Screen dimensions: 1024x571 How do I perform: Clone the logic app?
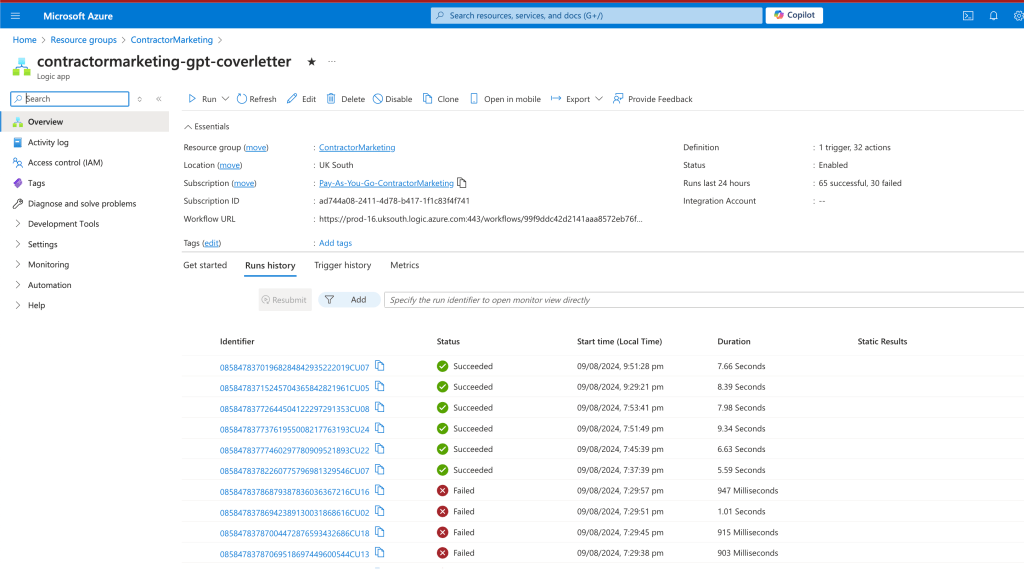pyautogui.click(x=441, y=99)
